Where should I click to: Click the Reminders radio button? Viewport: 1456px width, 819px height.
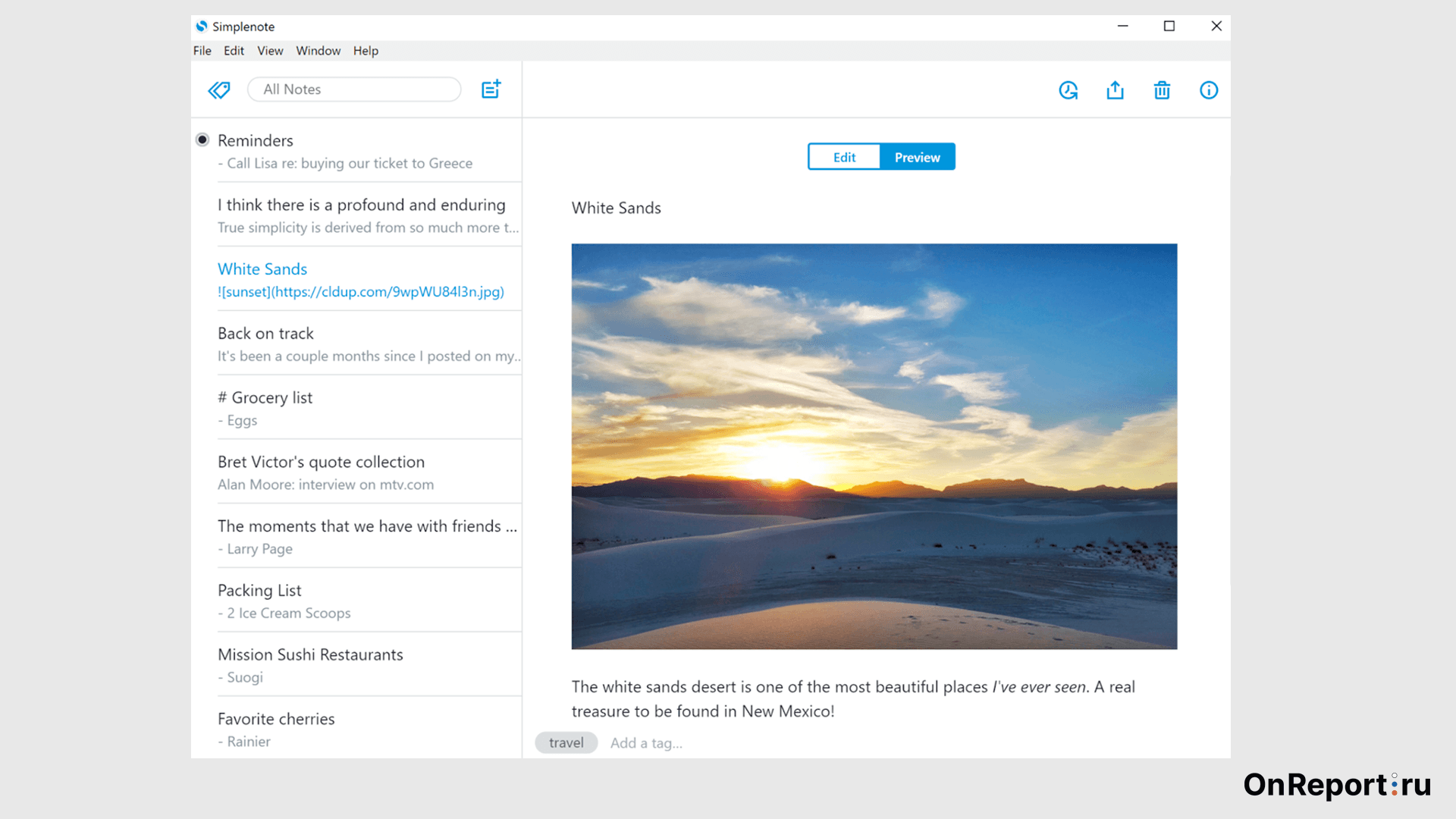(x=200, y=140)
